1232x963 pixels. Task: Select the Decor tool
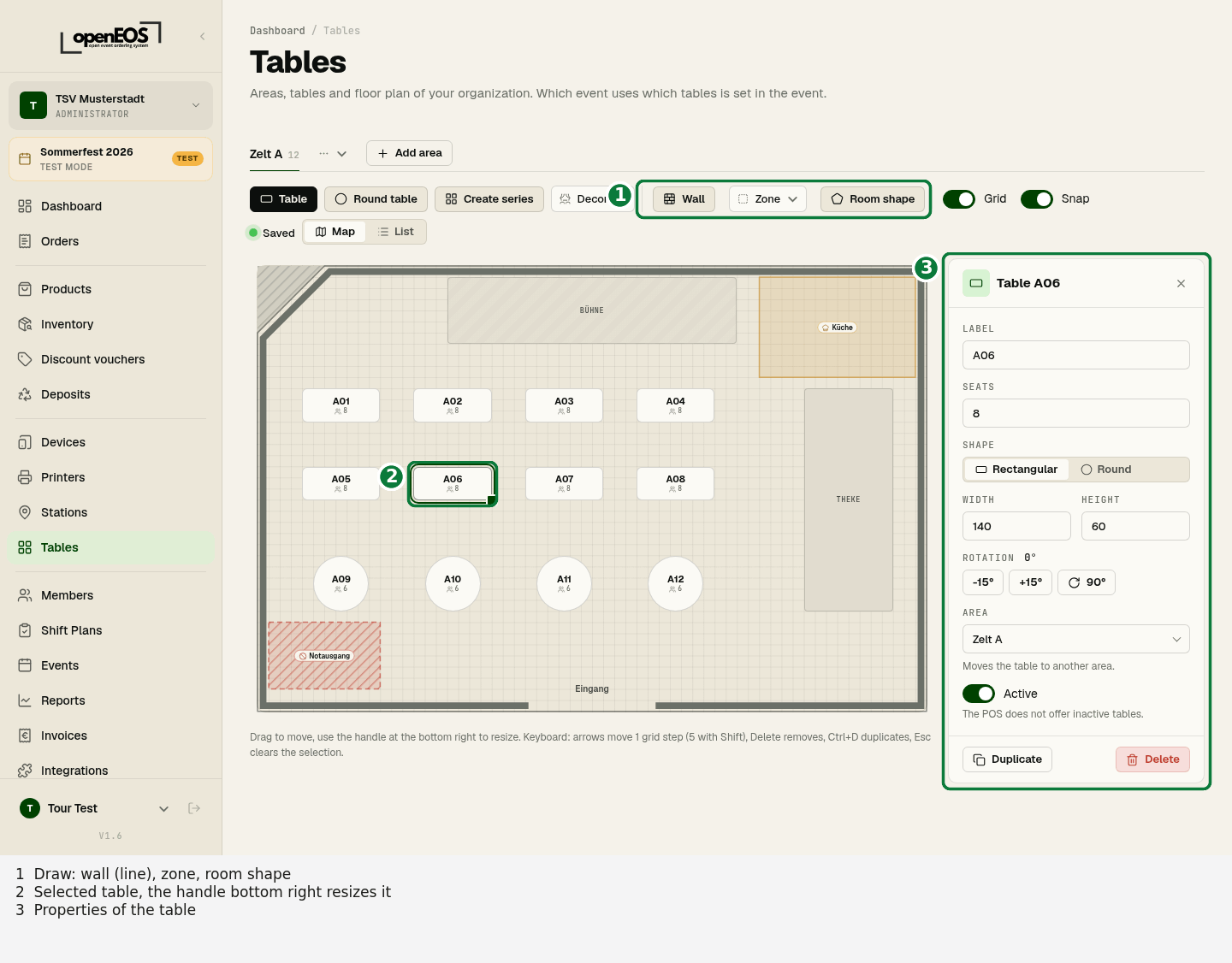pyautogui.click(x=580, y=199)
